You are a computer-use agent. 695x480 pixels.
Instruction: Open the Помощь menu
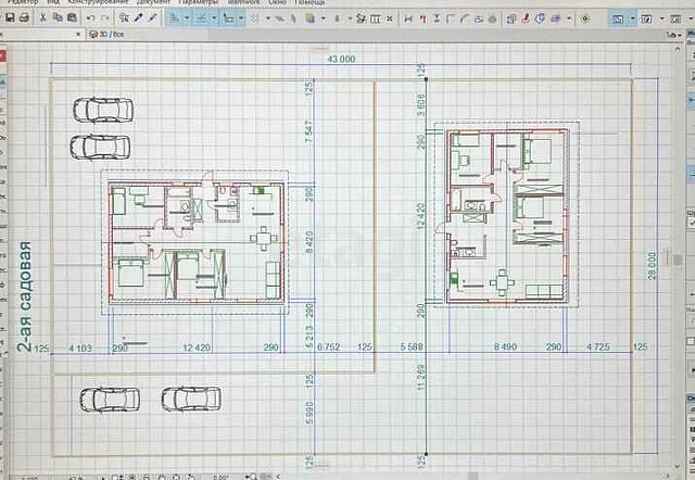pyautogui.click(x=312, y=4)
